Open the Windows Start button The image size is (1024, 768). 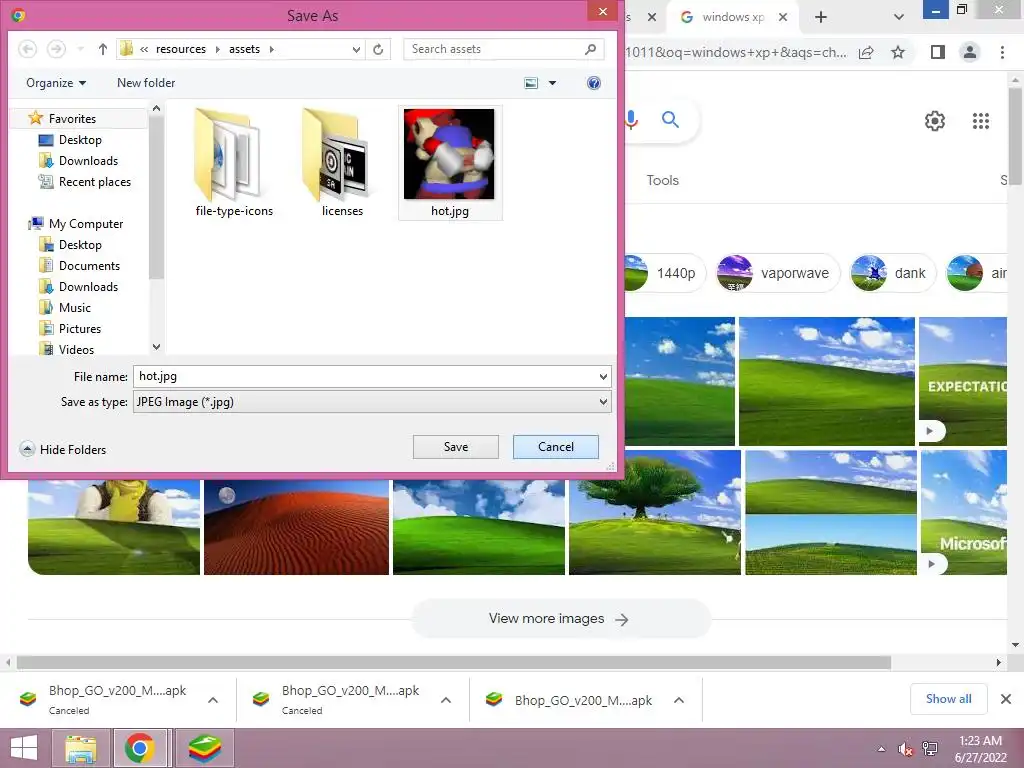(x=24, y=748)
